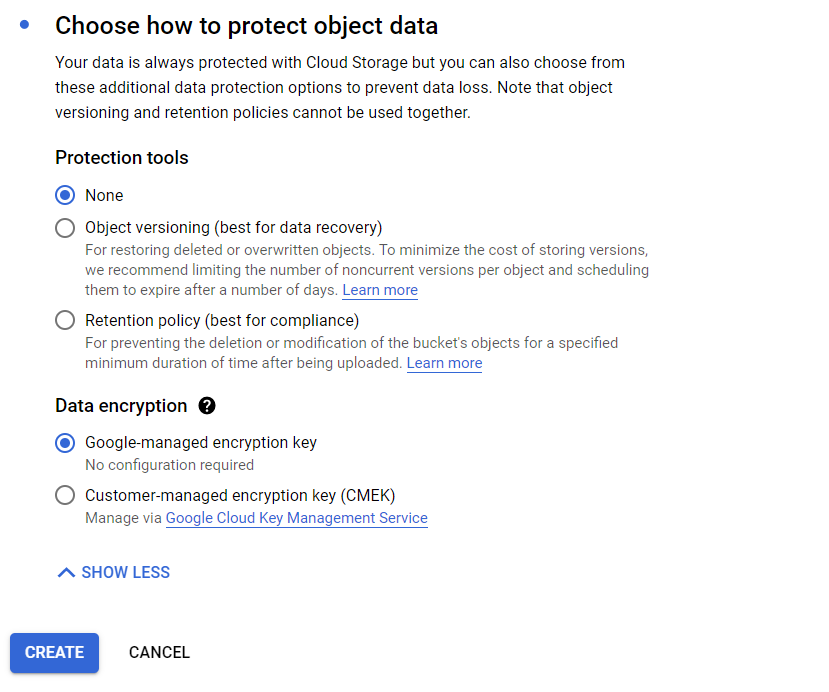Click the Retention policy (best for compliance) label

(x=222, y=320)
